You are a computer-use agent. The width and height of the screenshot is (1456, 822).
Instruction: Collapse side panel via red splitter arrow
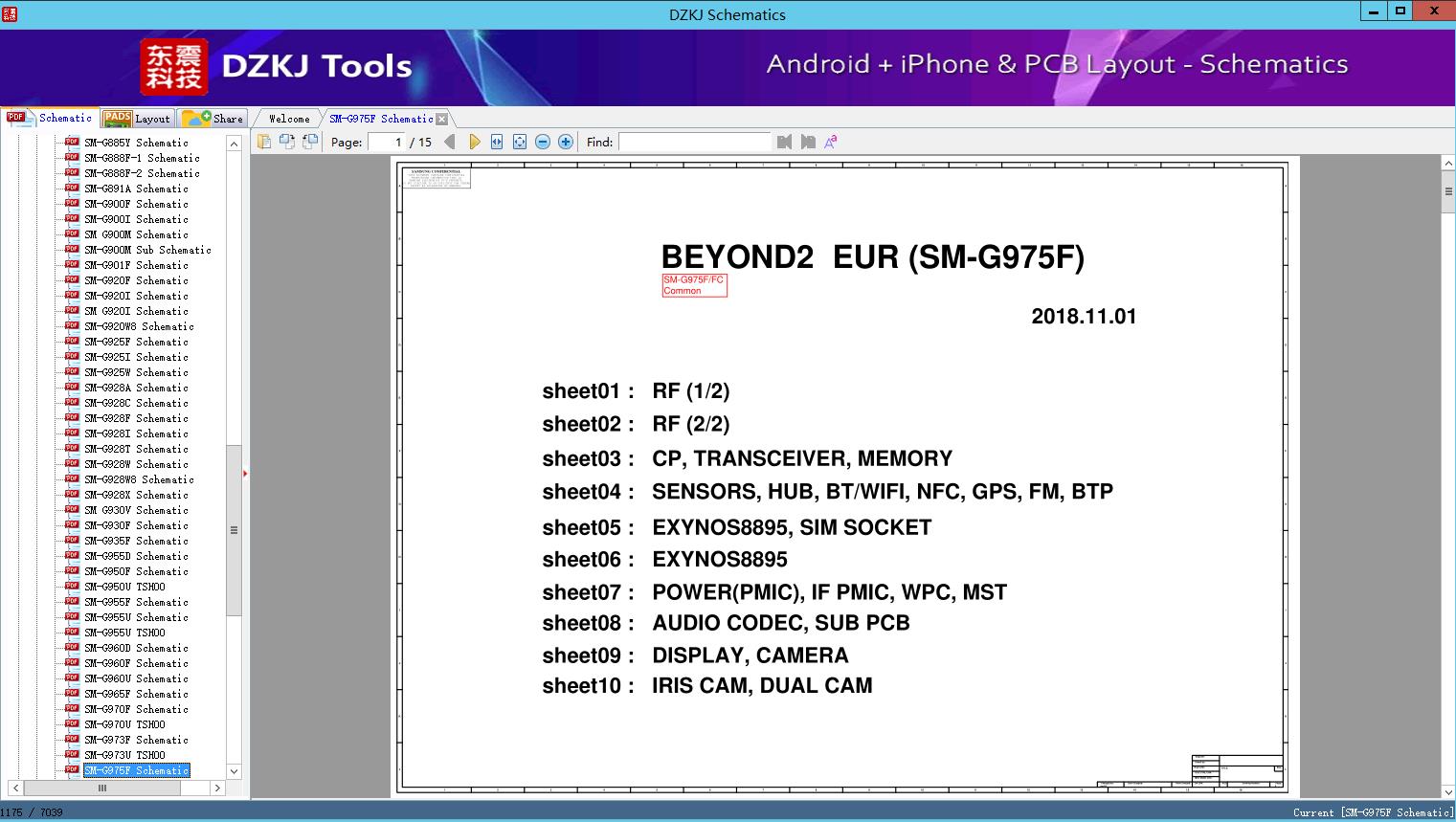tap(245, 473)
